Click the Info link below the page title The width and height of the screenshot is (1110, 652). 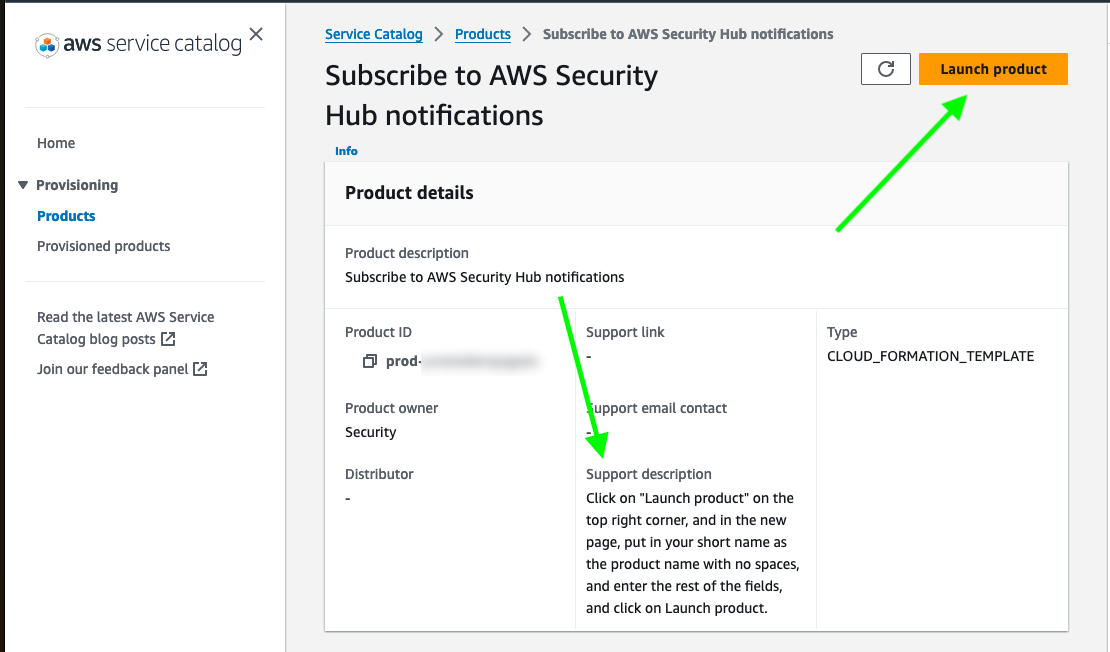(x=346, y=151)
